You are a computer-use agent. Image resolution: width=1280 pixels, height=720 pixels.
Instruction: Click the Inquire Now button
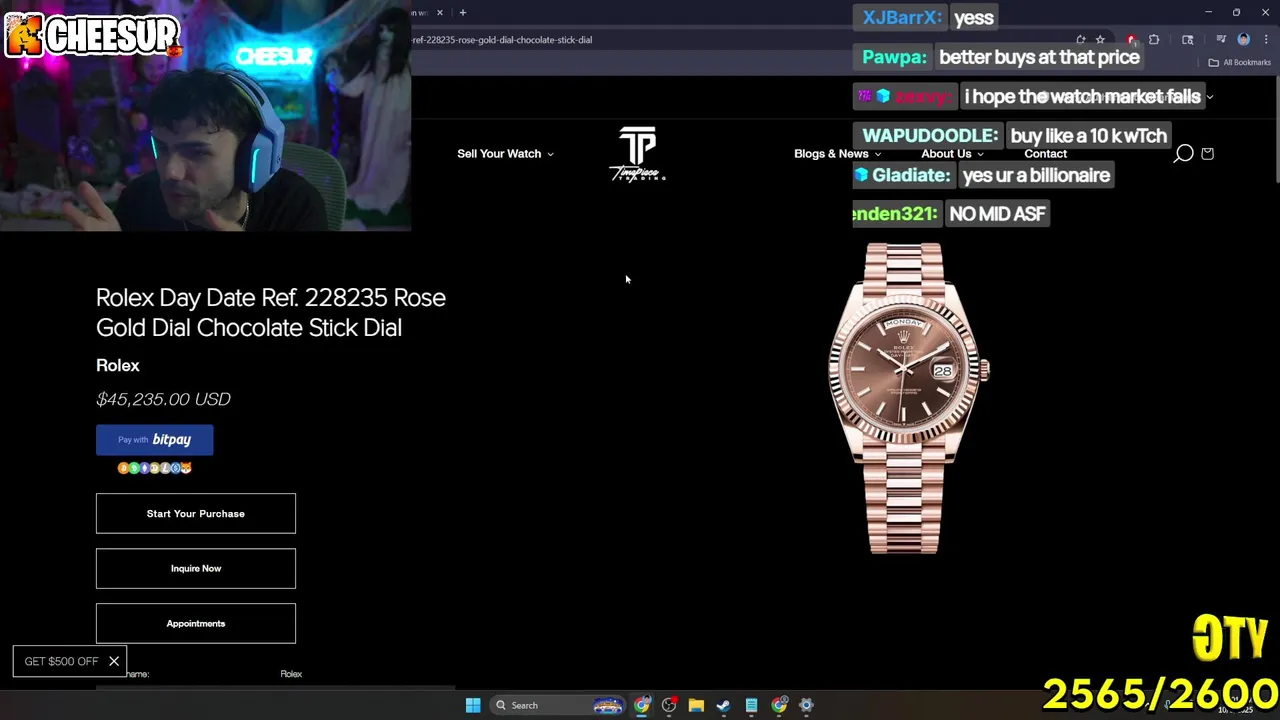click(x=196, y=568)
